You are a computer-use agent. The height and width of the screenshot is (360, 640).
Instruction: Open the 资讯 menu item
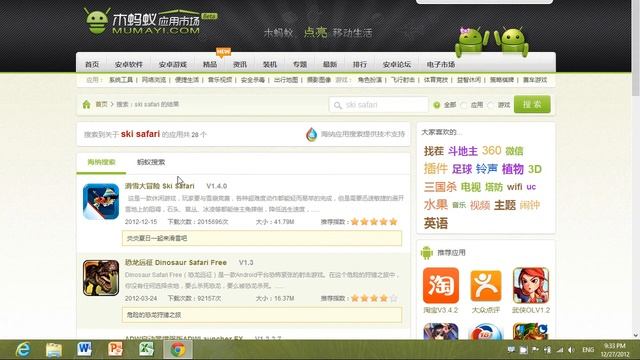(x=240, y=64)
